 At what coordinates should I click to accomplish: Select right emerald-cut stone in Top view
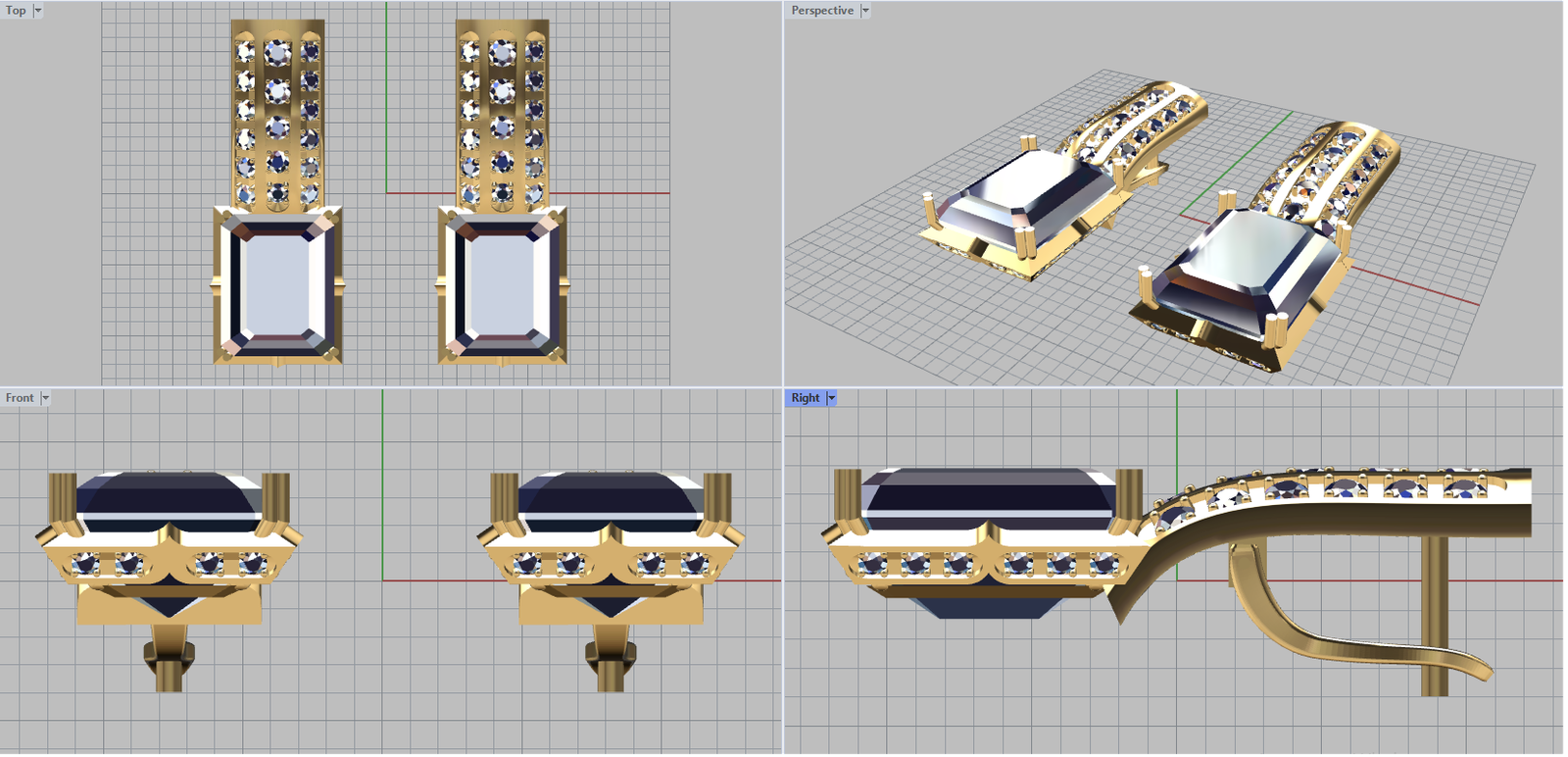502,285
